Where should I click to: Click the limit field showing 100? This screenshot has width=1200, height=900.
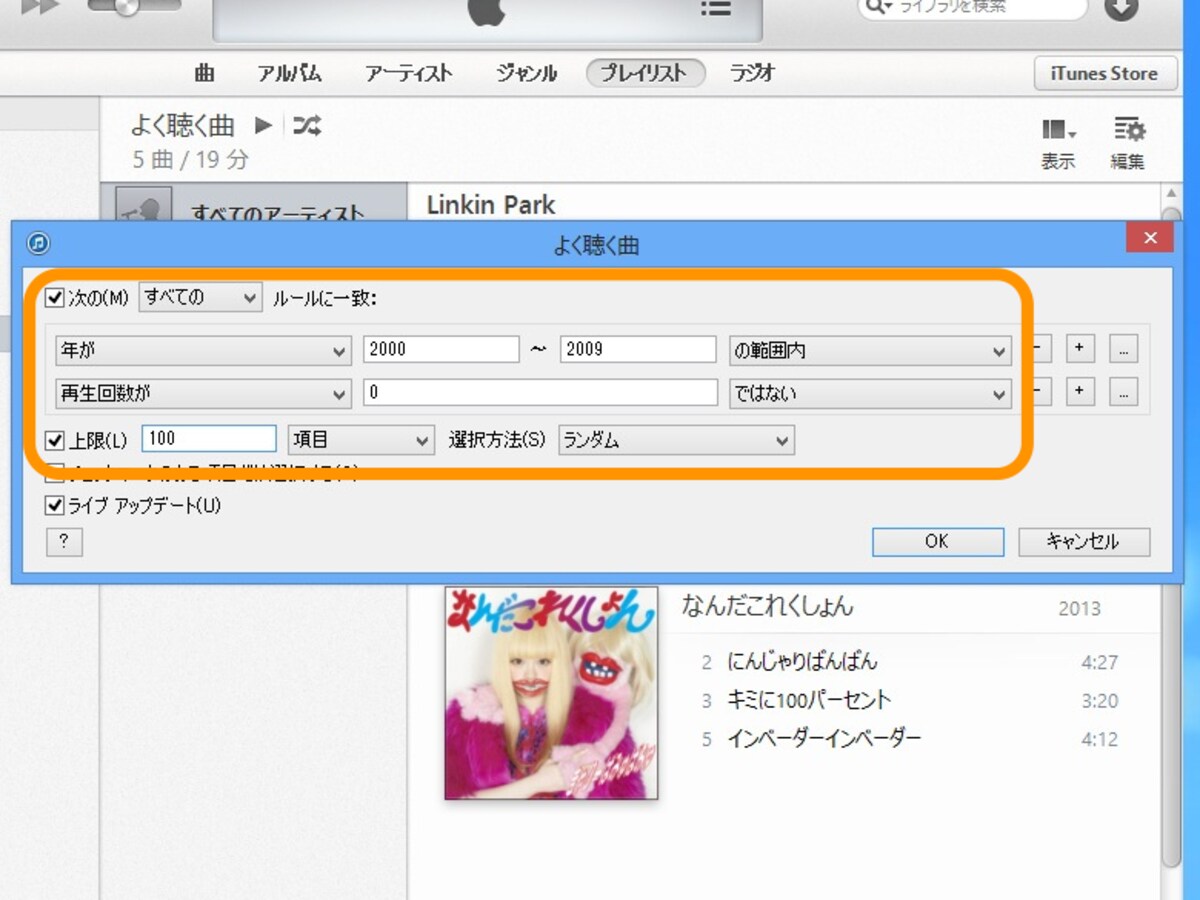click(209, 439)
